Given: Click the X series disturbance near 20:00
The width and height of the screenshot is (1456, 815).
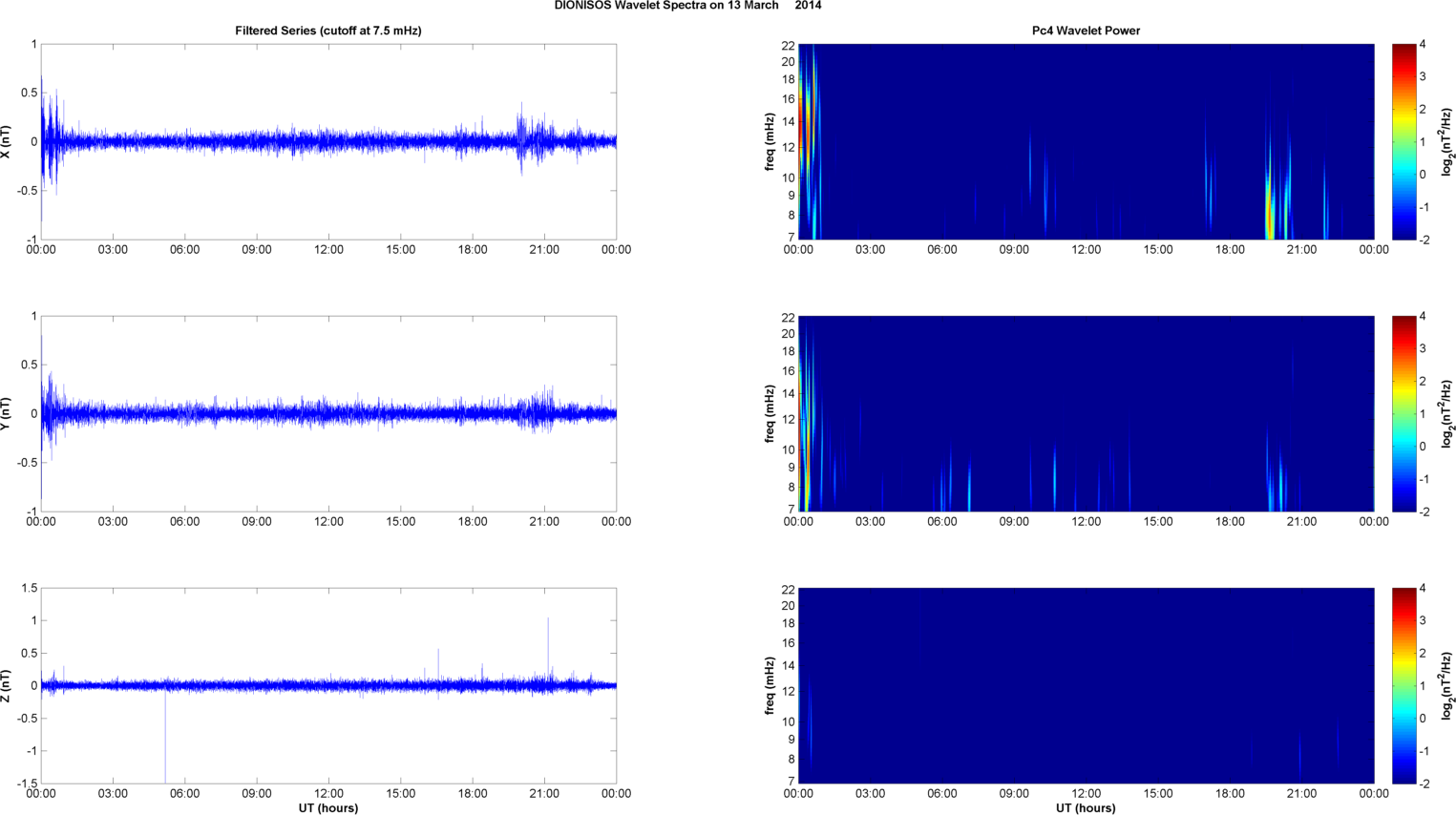Looking at the screenshot, I should click(x=522, y=138).
